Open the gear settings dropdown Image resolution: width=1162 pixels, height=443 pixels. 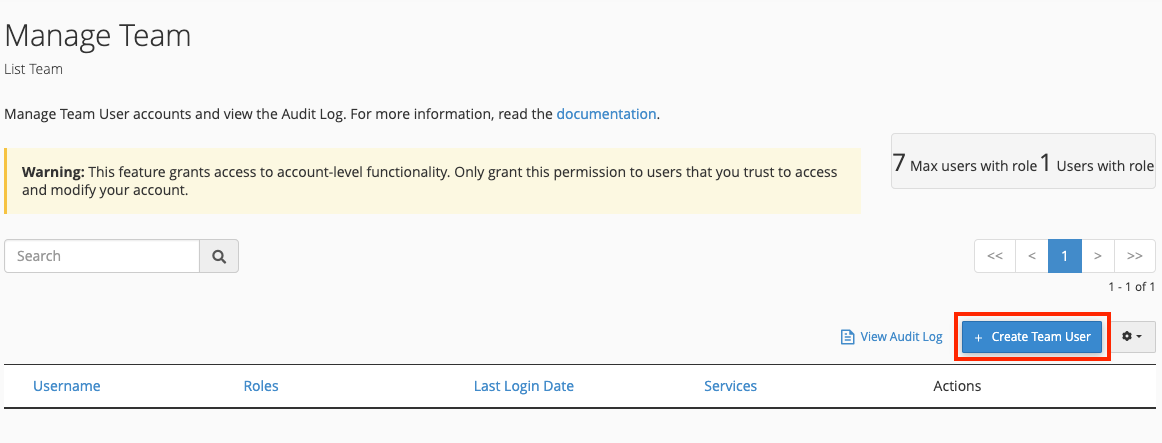1133,337
